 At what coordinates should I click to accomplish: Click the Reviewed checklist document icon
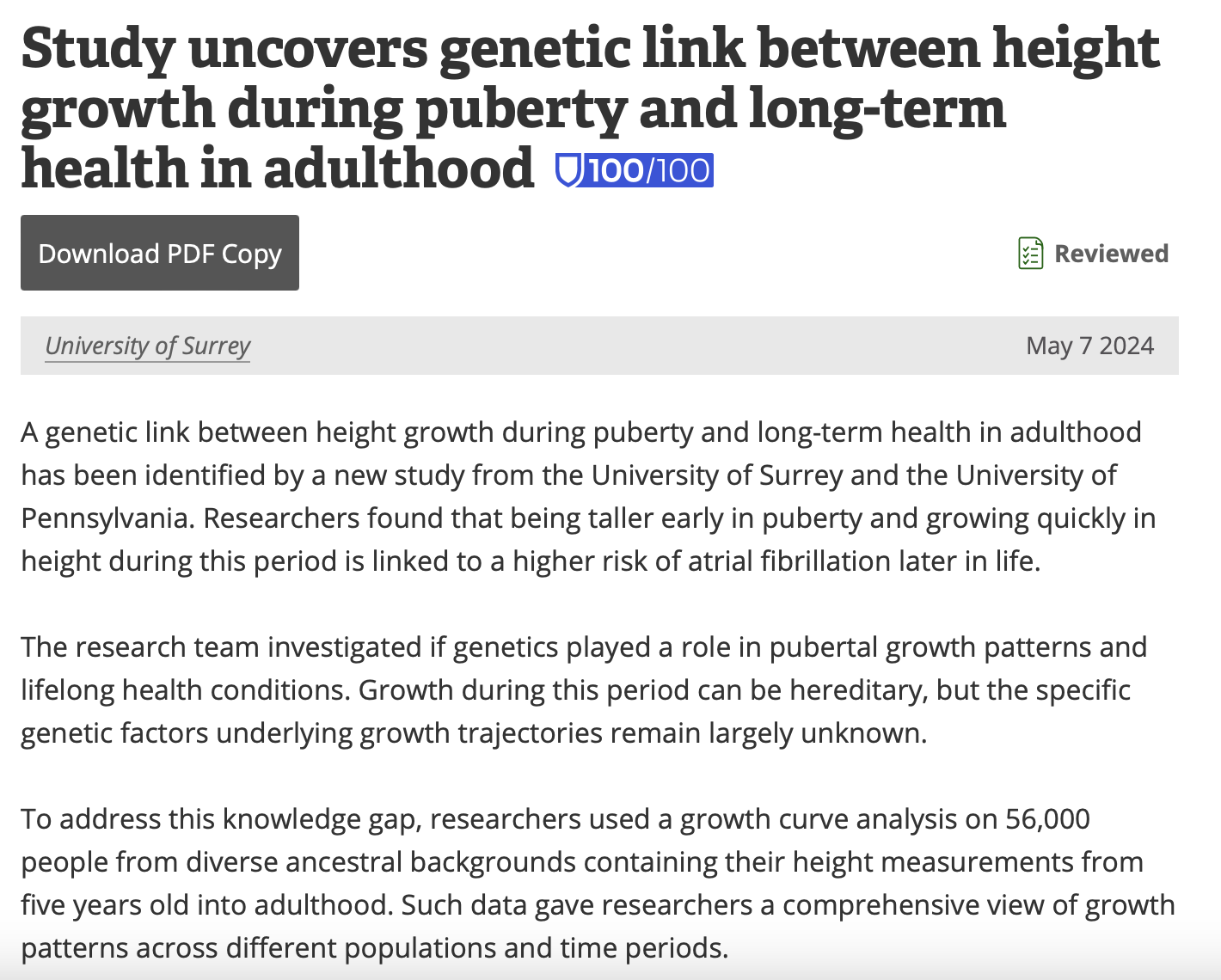coord(1030,254)
